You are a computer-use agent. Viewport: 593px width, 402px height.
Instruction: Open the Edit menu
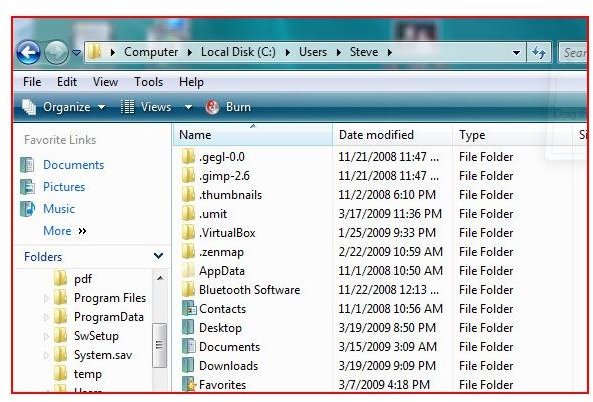click(67, 82)
